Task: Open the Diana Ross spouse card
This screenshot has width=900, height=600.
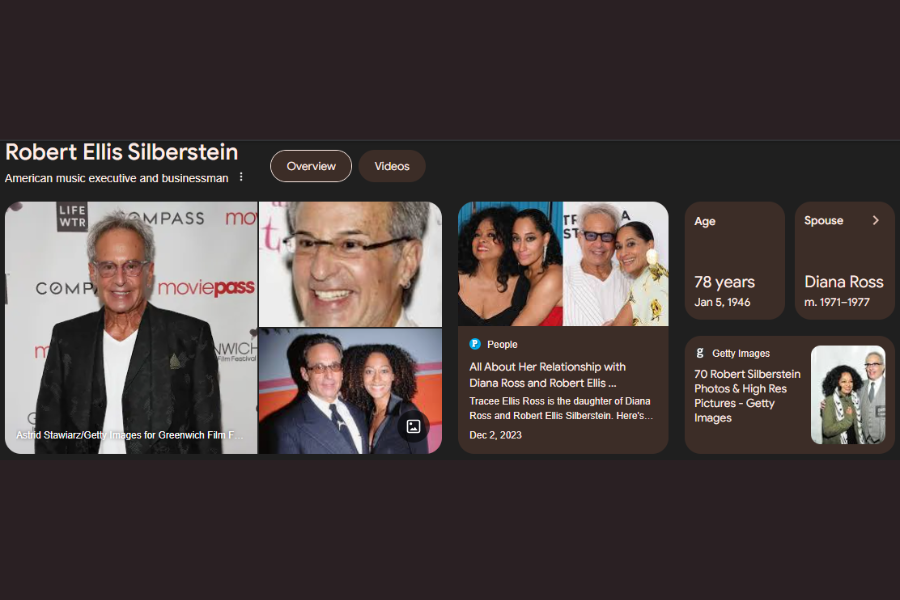Action: point(844,261)
